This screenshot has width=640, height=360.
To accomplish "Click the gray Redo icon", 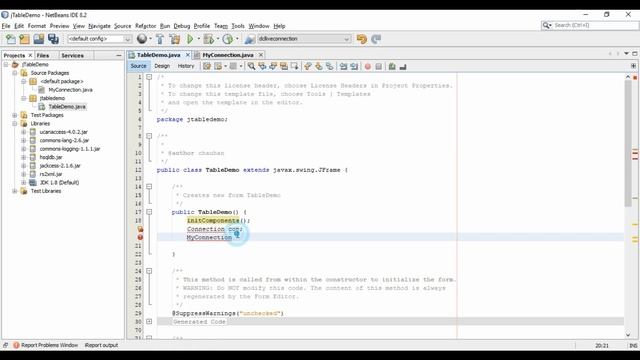I will (x=376, y=39).
